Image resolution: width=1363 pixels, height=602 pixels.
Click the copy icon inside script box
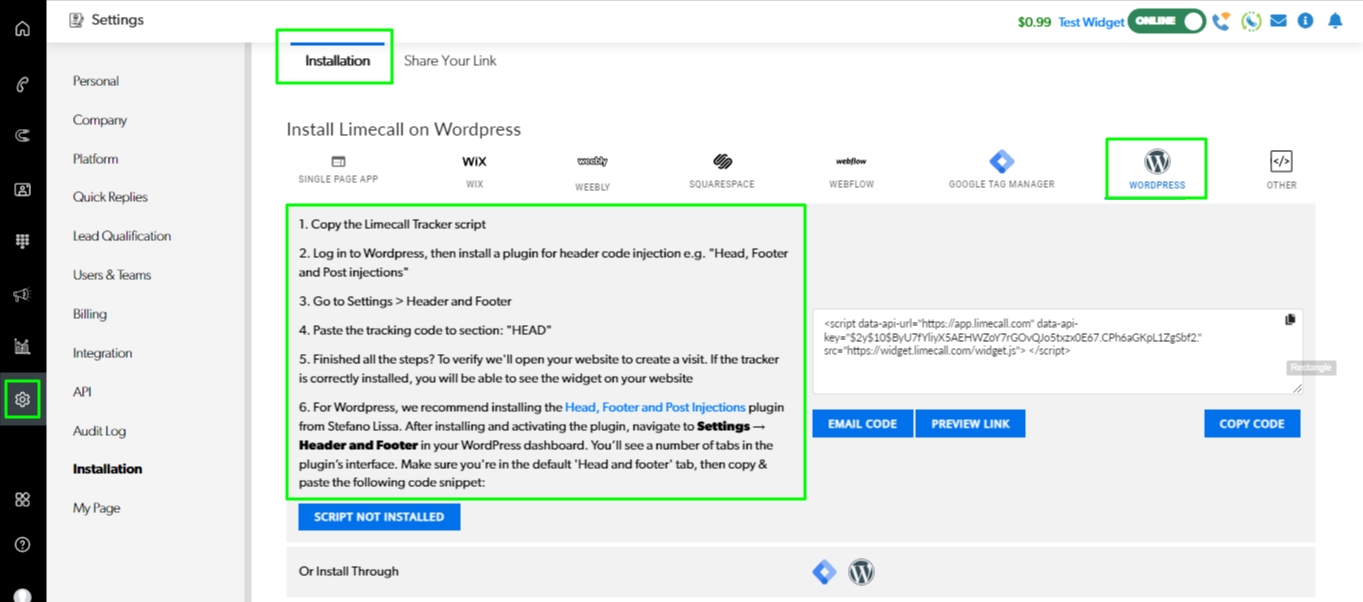(1290, 320)
